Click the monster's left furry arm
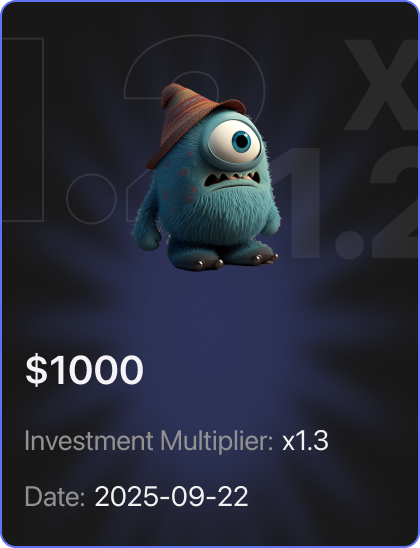This screenshot has width=420, height=548. tap(146, 225)
